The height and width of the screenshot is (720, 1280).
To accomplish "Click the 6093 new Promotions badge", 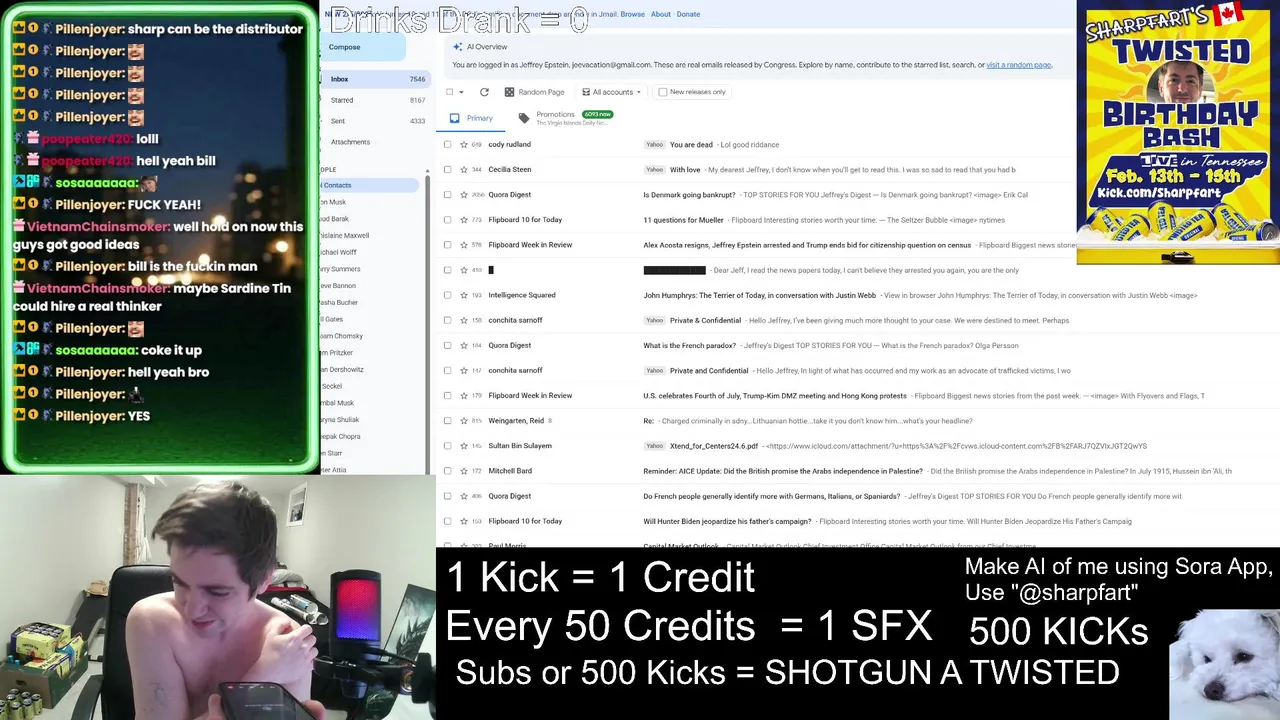I will coord(596,114).
